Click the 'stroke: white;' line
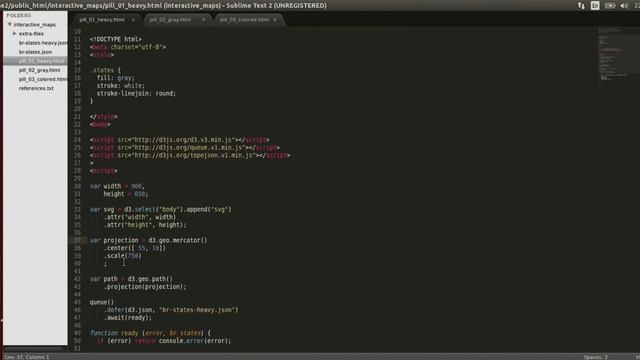 tap(121, 86)
